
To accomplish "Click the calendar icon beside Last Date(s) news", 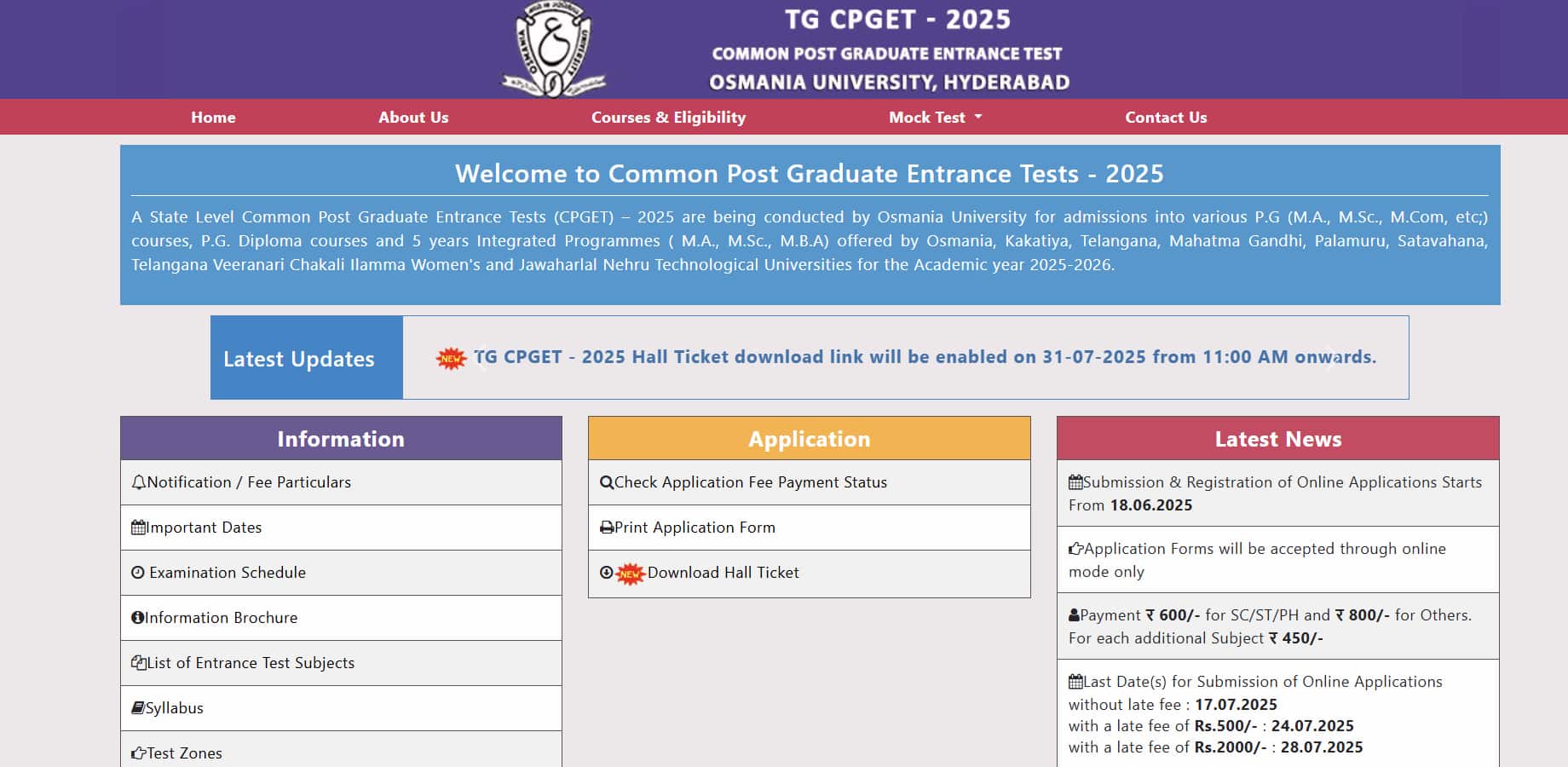I will coord(1075,682).
